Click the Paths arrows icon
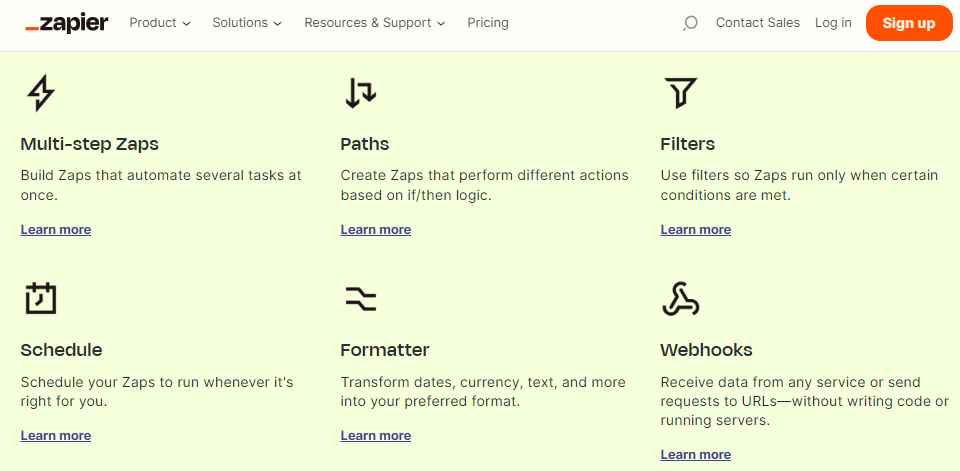960x471 pixels. coord(361,93)
